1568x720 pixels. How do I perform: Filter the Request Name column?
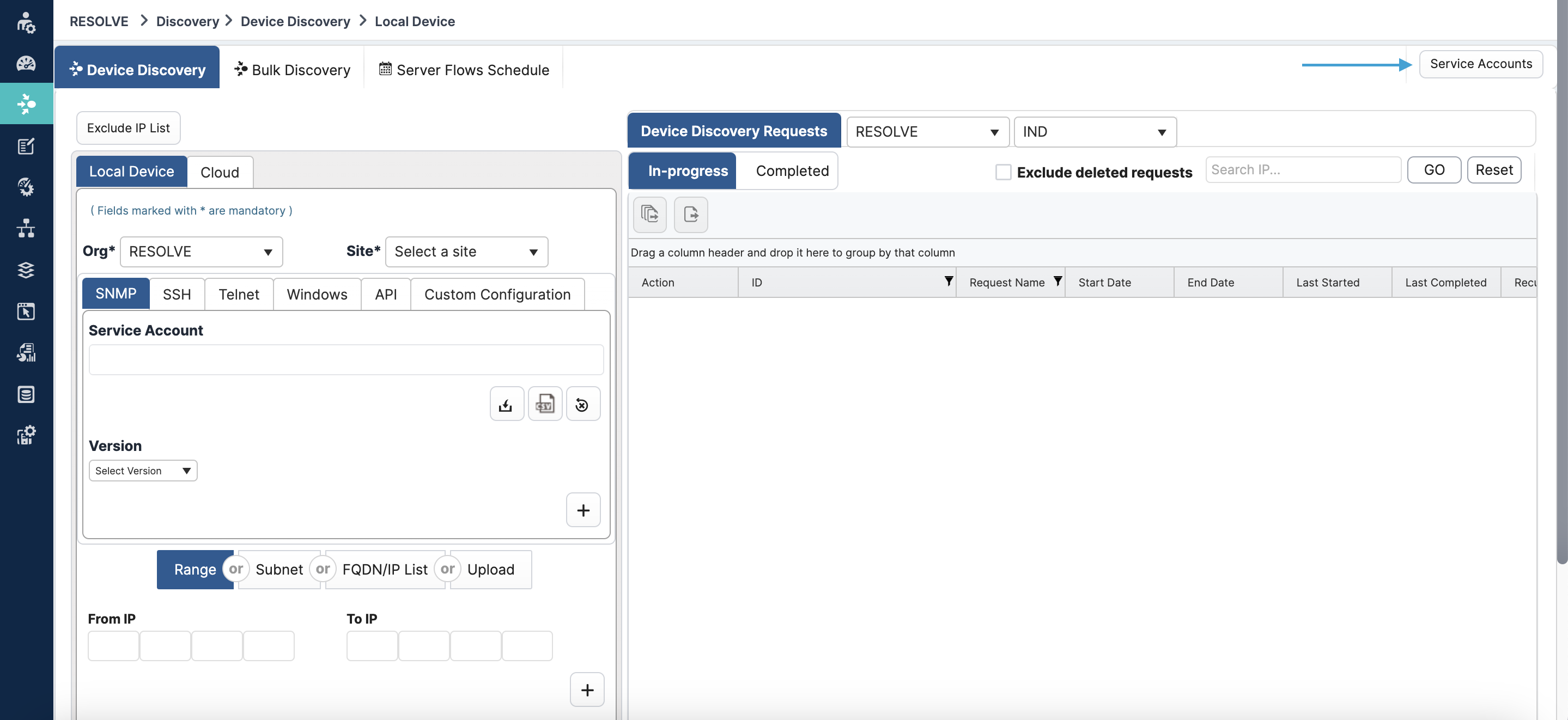(x=1058, y=281)
